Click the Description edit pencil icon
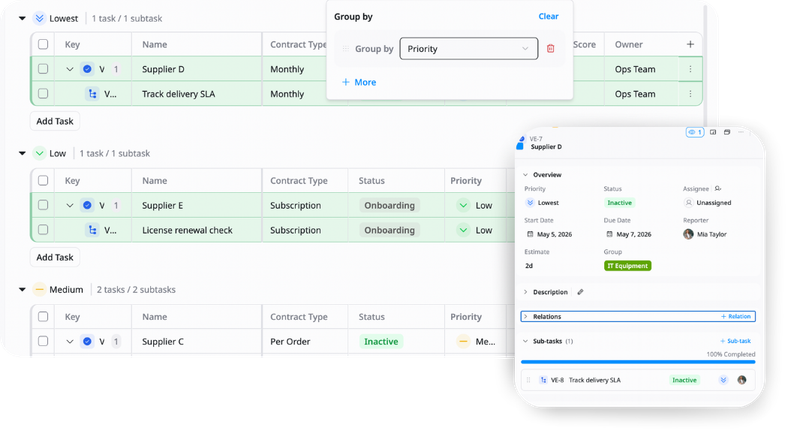788x434 pixels. (x=580, y=292)
